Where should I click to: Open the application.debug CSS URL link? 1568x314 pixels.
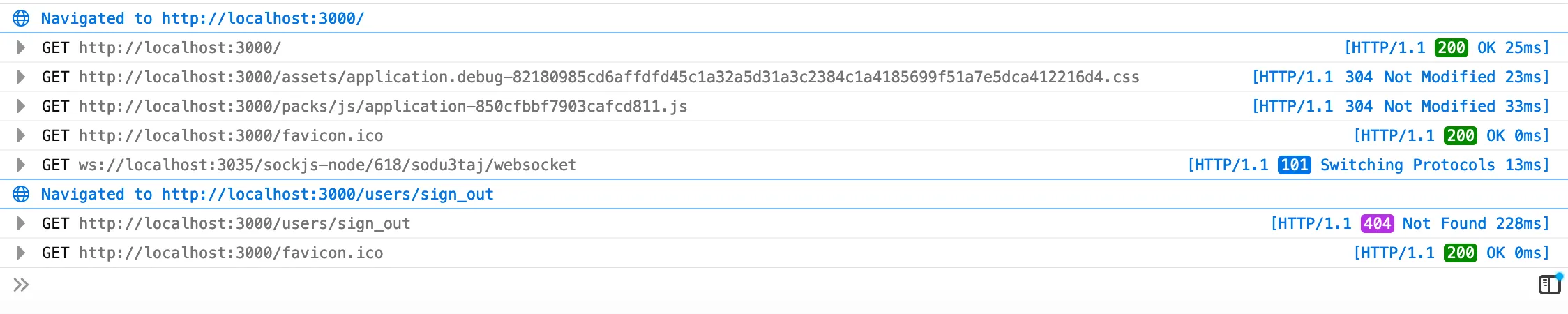[609, 77]
